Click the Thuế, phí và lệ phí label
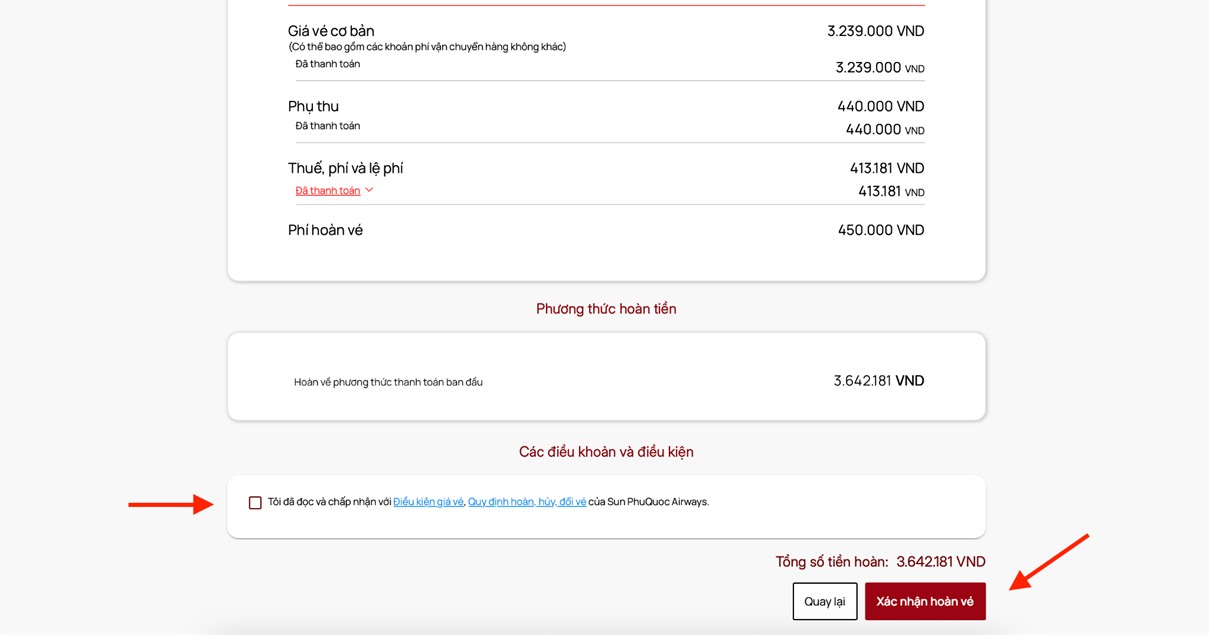Image resolution: width=1210 pixels, height=635 pixels. (345, 168)
